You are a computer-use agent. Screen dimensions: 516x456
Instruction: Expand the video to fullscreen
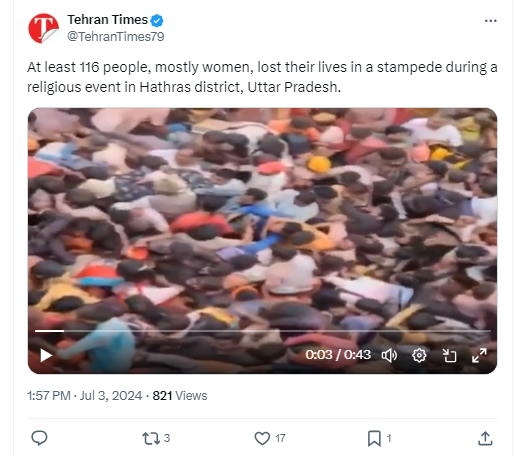(479, 355)
